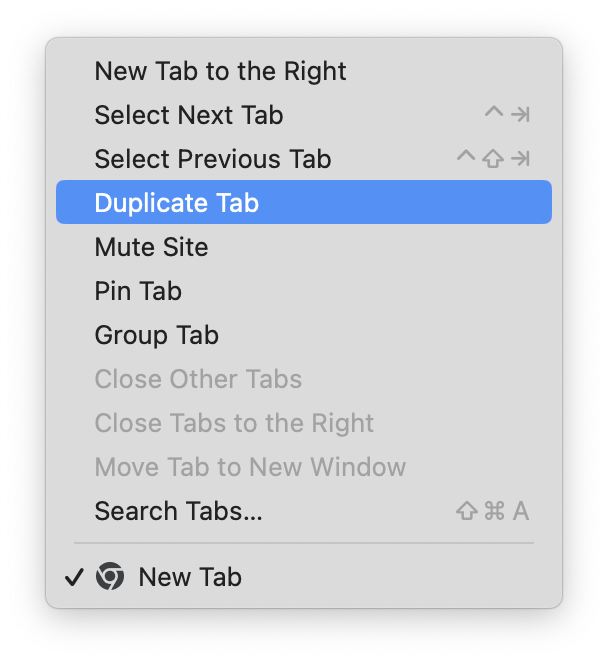The width and height of the screenshot is (608, 662).
Task: Choose New Tab to the Right
Action: point(304,71)
